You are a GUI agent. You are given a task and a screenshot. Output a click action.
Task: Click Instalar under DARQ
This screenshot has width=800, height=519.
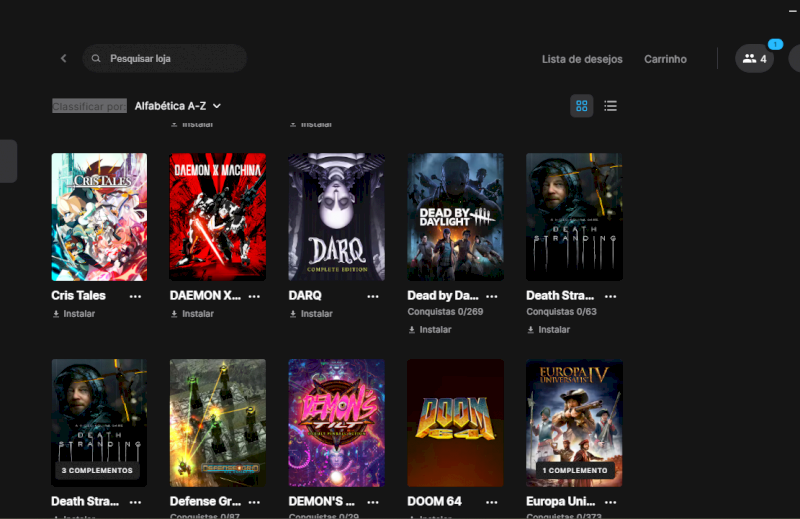click(x=311, y=314)
